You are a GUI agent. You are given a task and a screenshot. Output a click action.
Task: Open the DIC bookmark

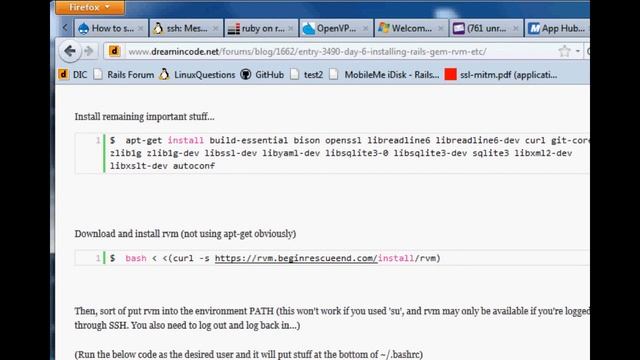tap(73, 75)
